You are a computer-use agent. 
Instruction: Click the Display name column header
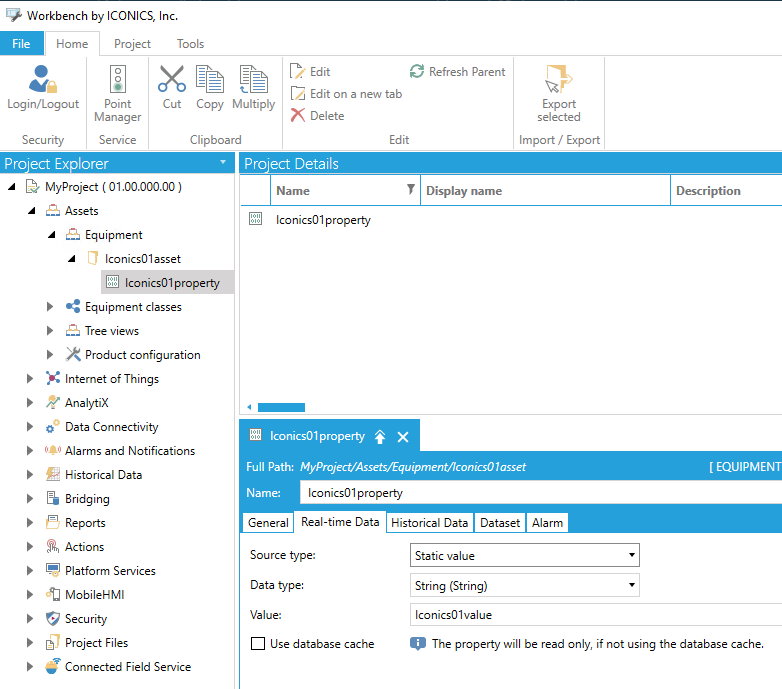546,190
